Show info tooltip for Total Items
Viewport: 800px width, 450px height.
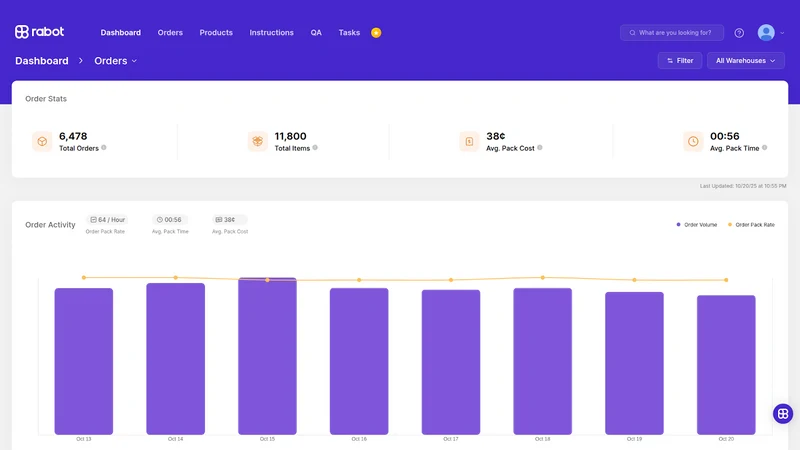click(315, 147)
